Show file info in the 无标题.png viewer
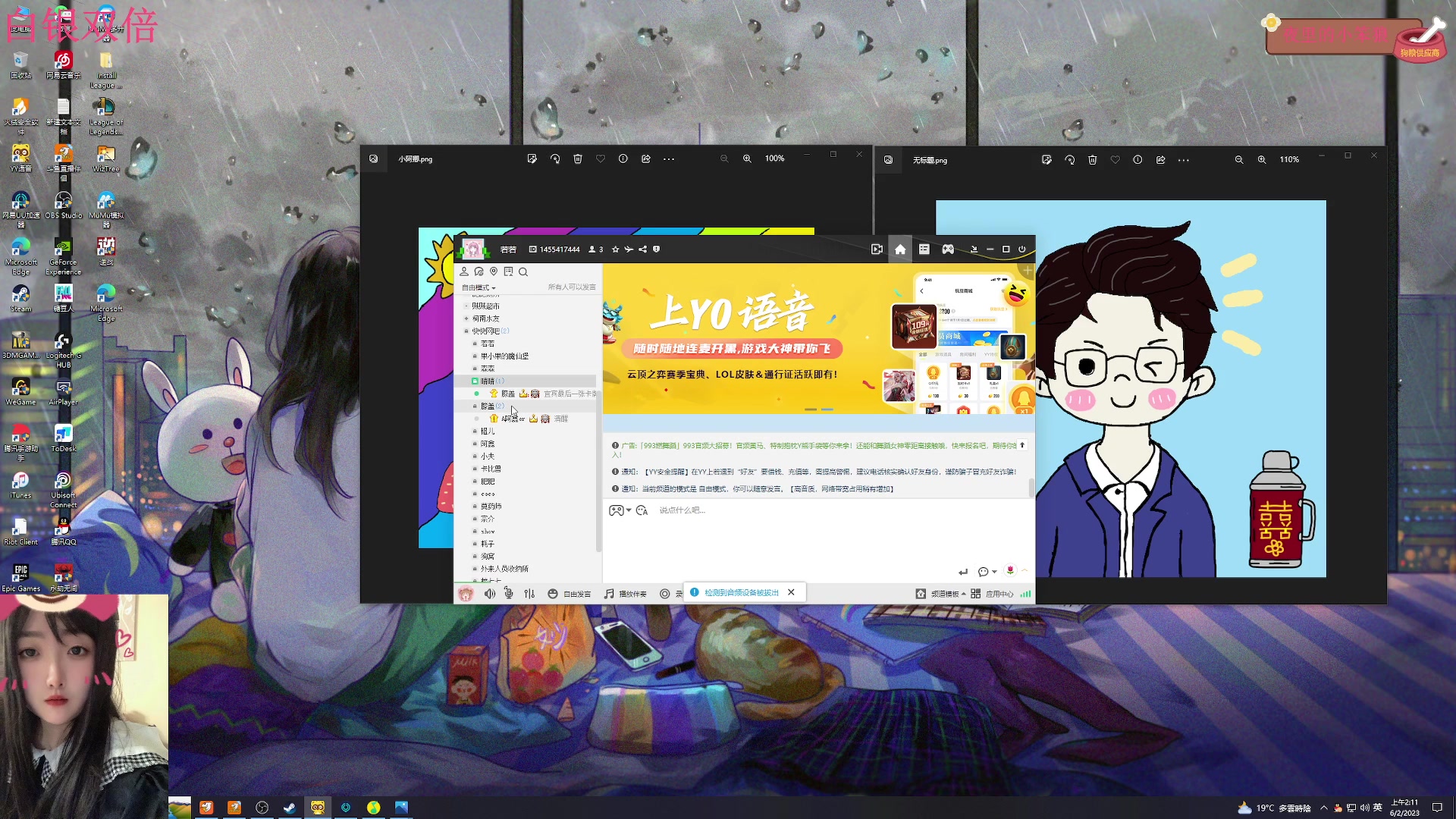The height and width of the screenshot is (819, 1456). coord(1137,160)
